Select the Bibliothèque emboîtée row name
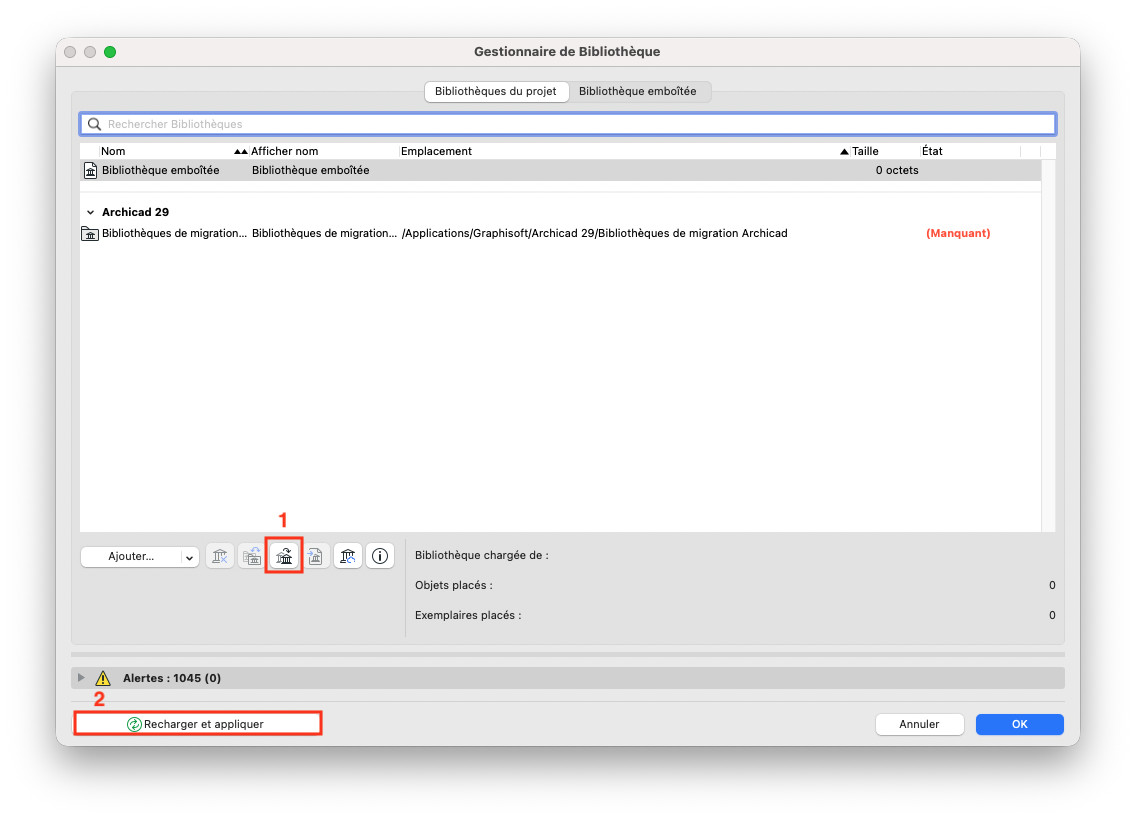 click(161, 170)
